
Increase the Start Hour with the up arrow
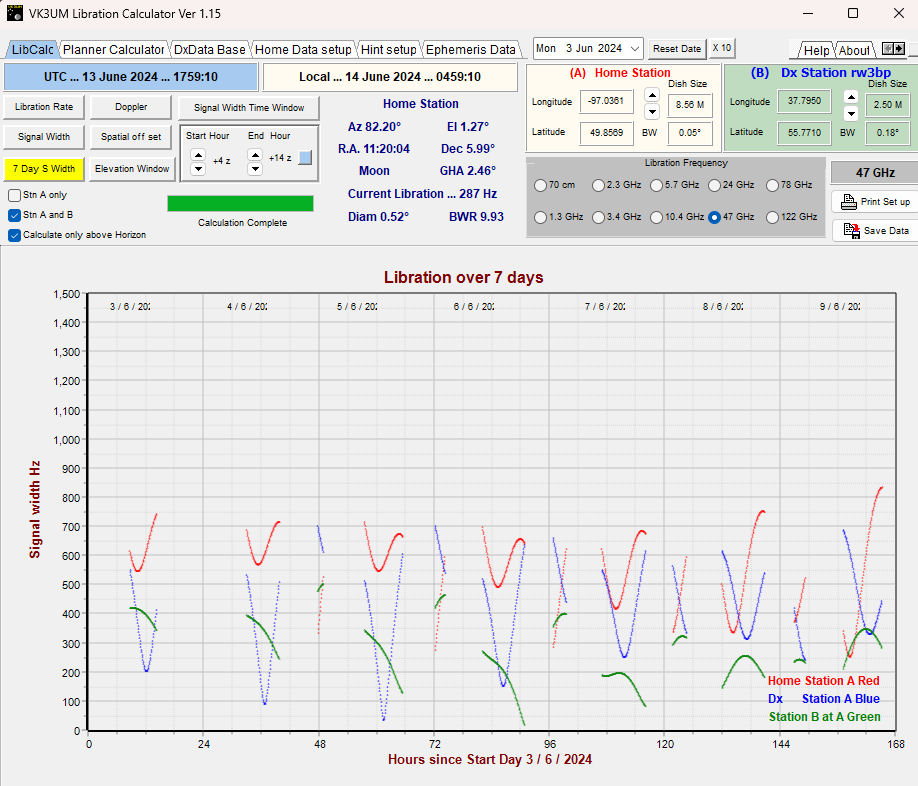coord(198,155)
